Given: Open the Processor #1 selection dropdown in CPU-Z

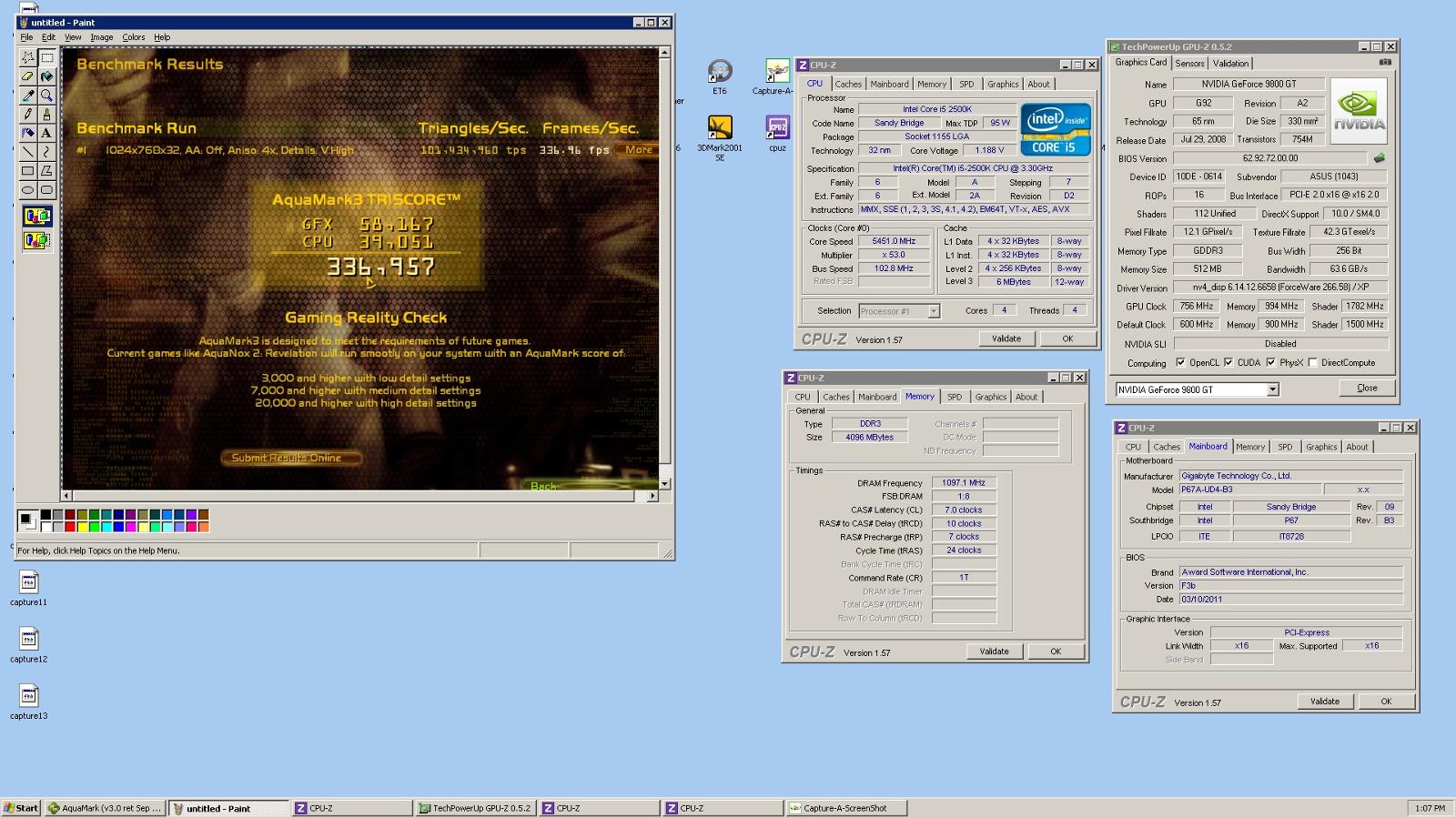Looking at the screenshot, I should coord(934,311).
